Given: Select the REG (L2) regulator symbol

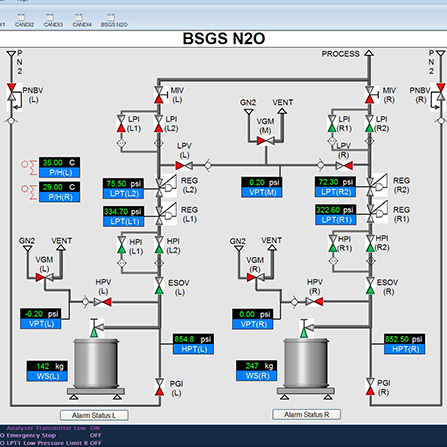Looking at the screenshot, I should tap(166, 185).
